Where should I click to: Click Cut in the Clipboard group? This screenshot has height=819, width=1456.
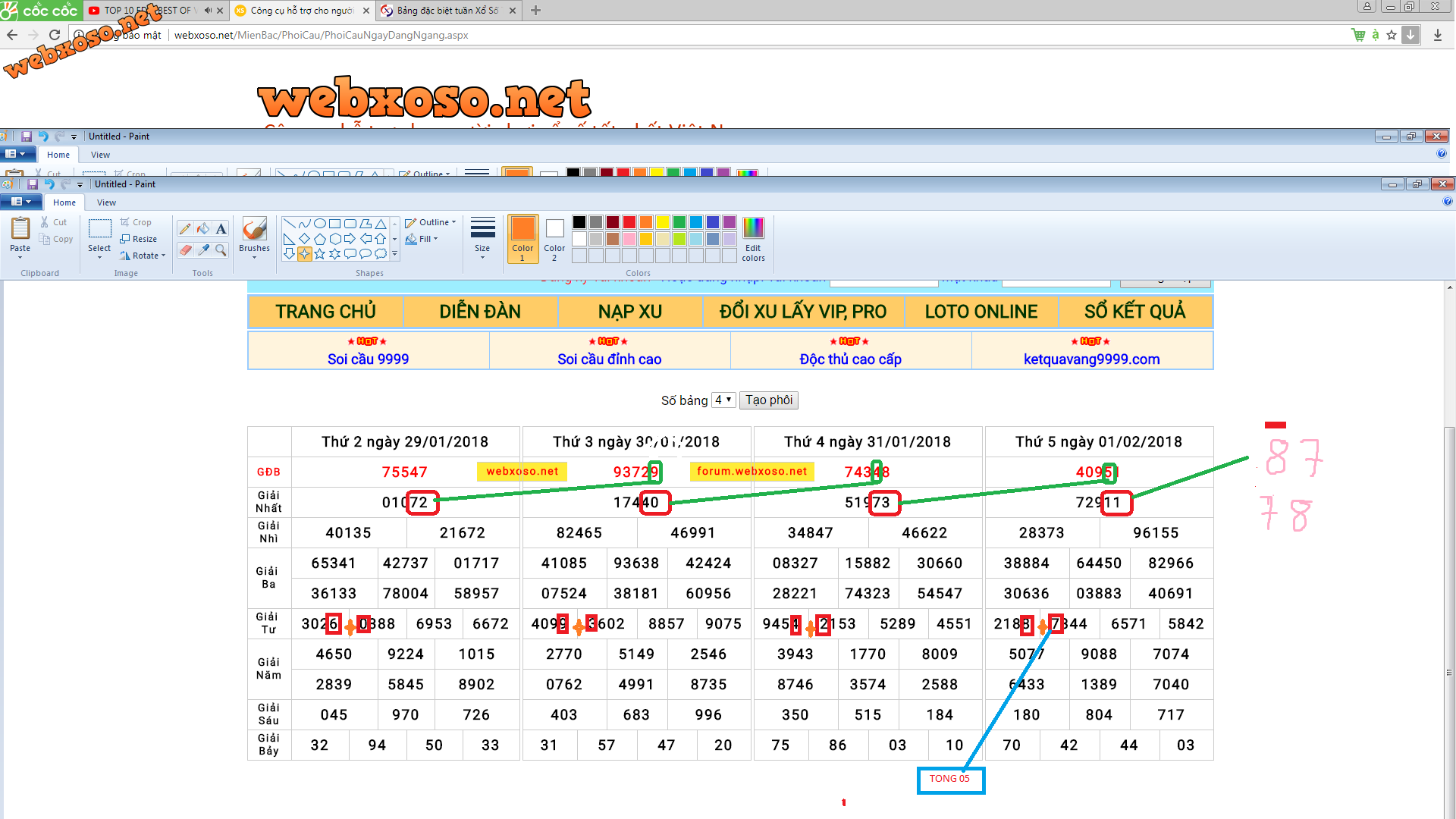[54, 222]
